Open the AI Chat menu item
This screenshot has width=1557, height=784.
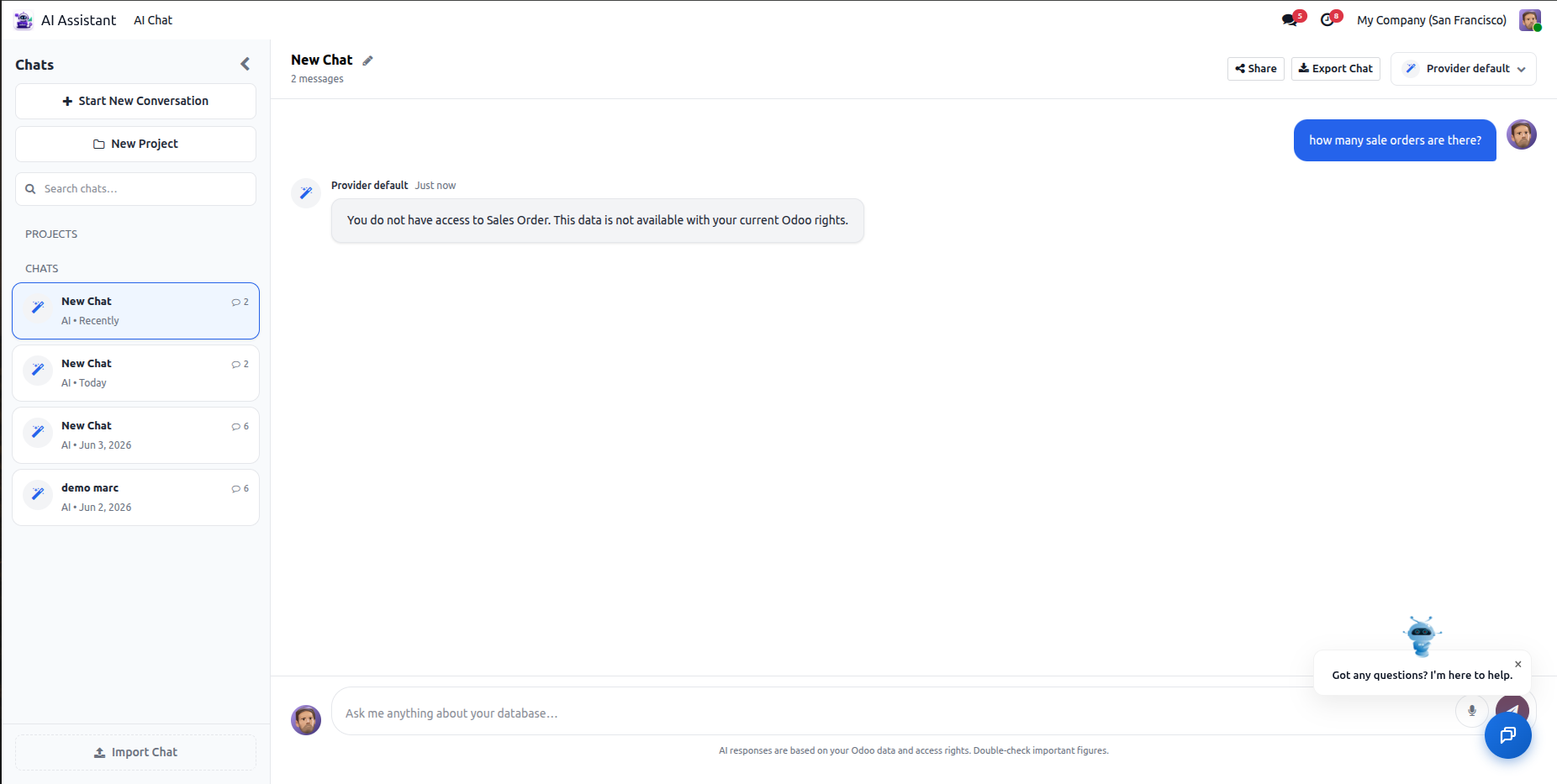pyautogui.click(x=153, y=20)
